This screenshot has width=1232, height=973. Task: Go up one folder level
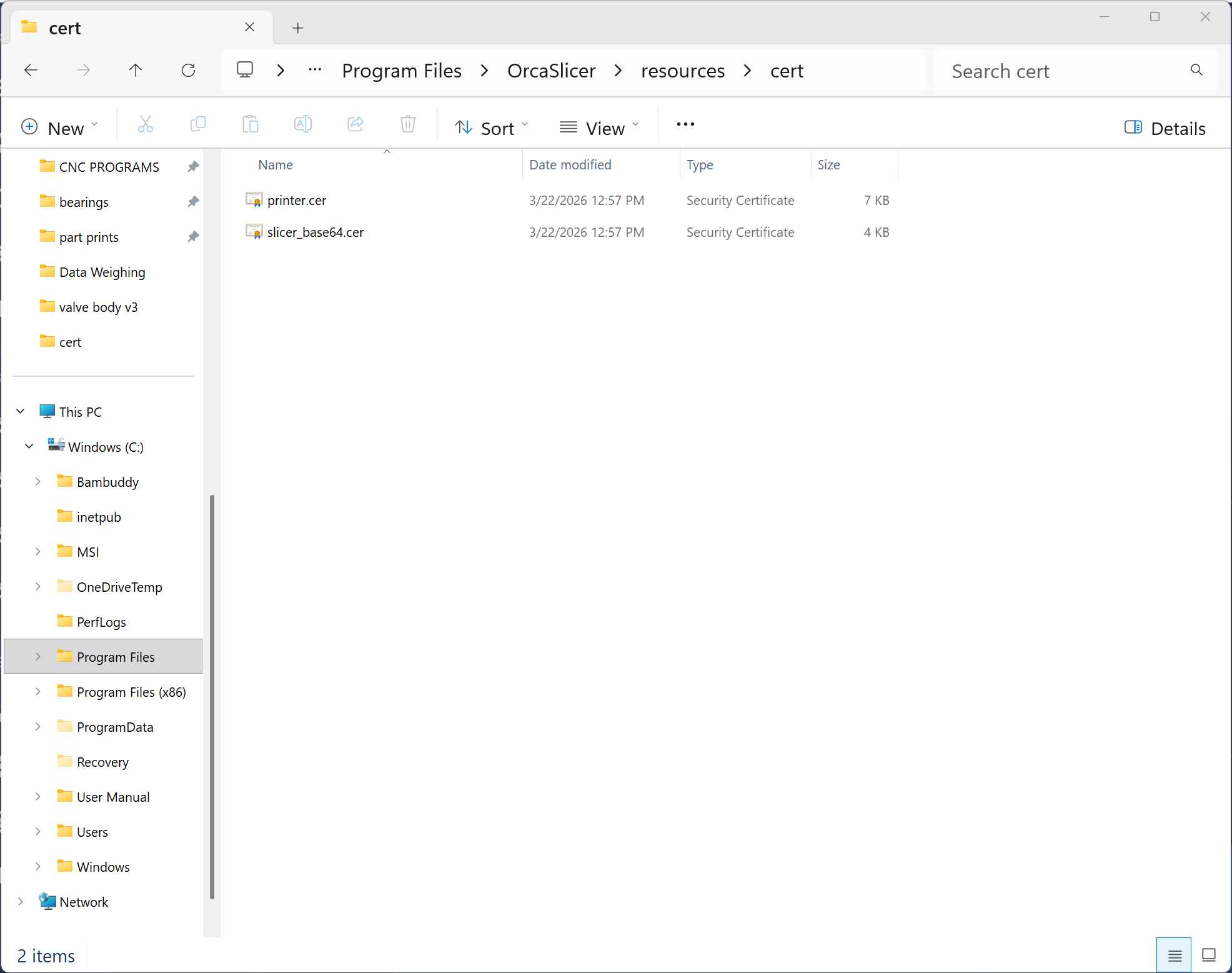pos(135,70)
